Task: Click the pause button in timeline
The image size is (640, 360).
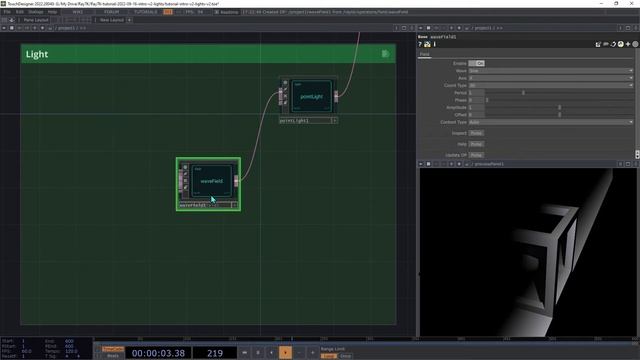Action: coord(258,353)
